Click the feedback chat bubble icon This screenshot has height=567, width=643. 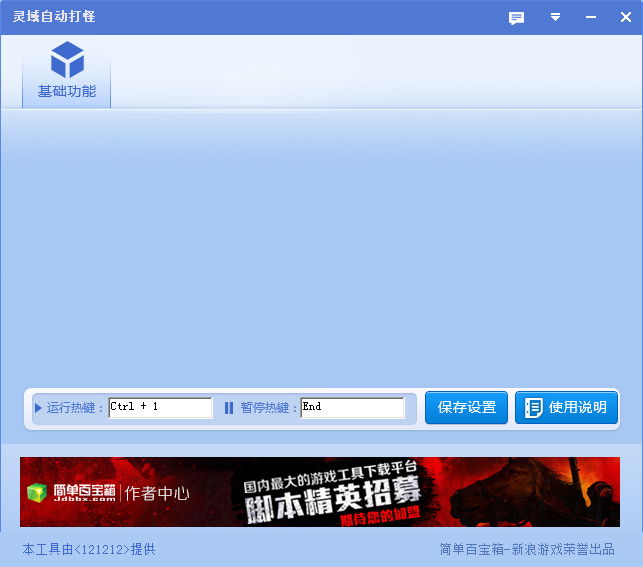pyautogui.click(x=516, y=18)
